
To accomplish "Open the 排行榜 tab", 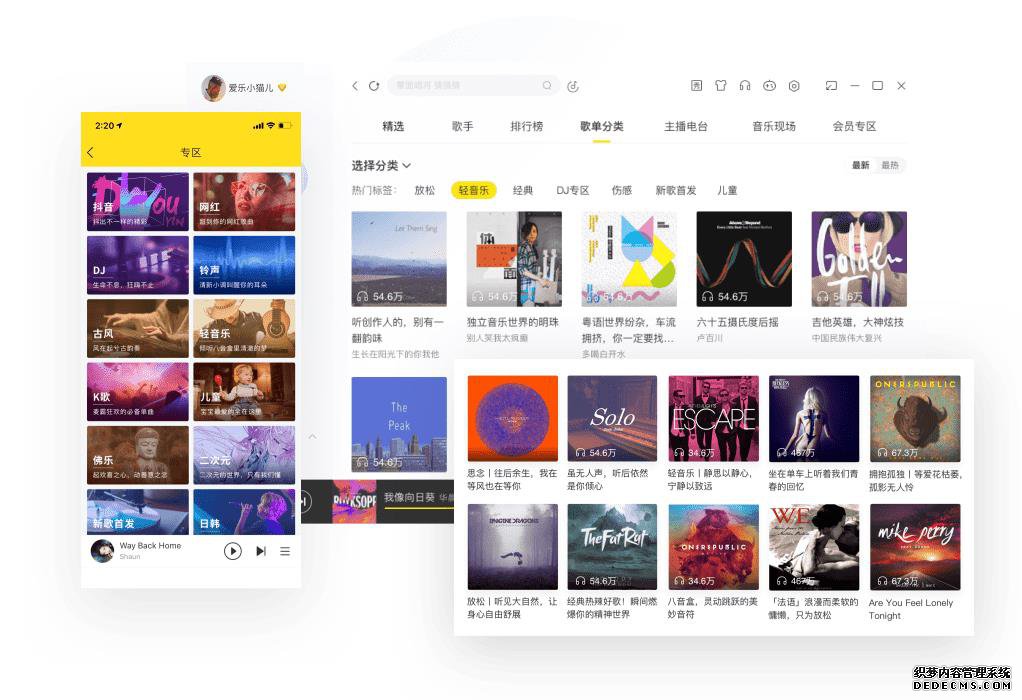I will (526, 126).
